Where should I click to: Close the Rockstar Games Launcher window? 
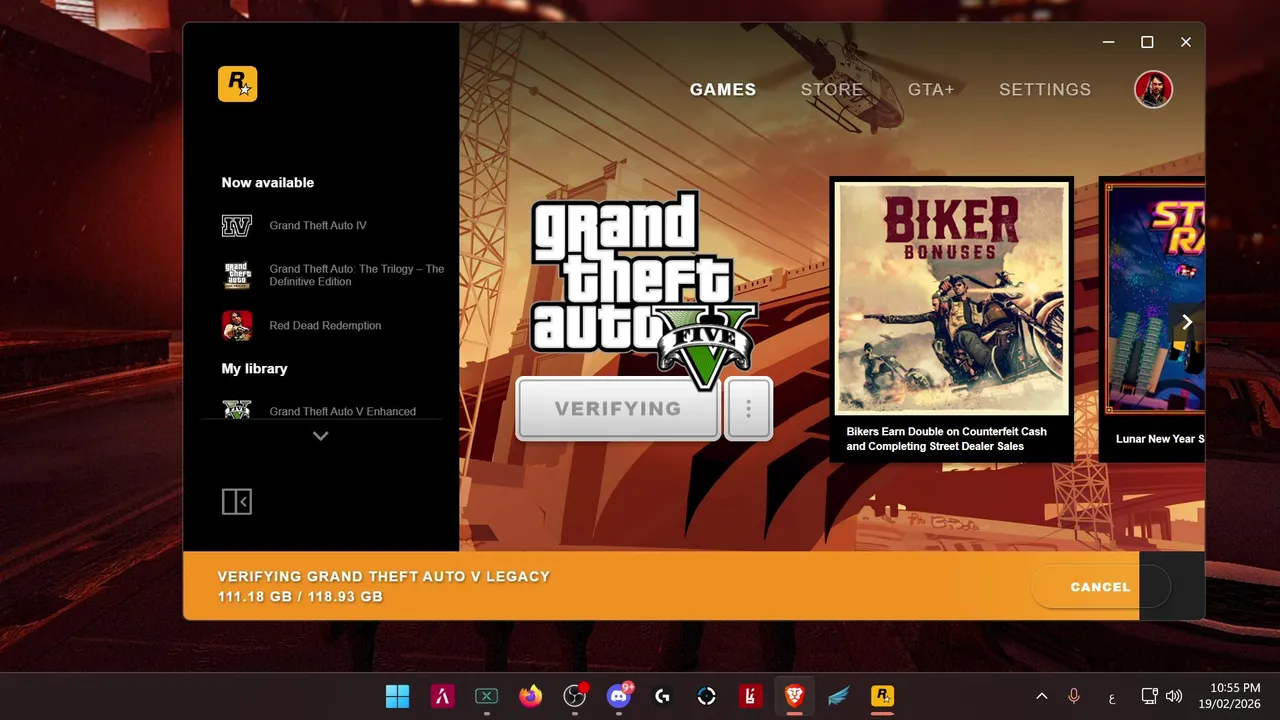coord(1186,42)
